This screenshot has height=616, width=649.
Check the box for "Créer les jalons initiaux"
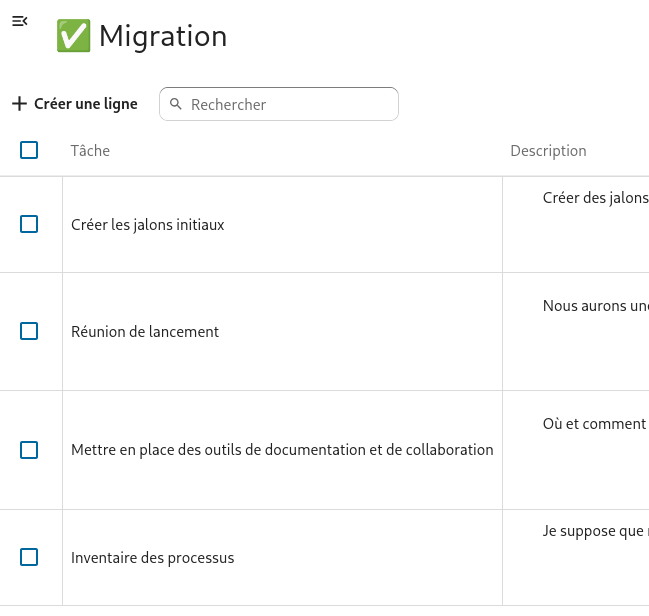29,224
